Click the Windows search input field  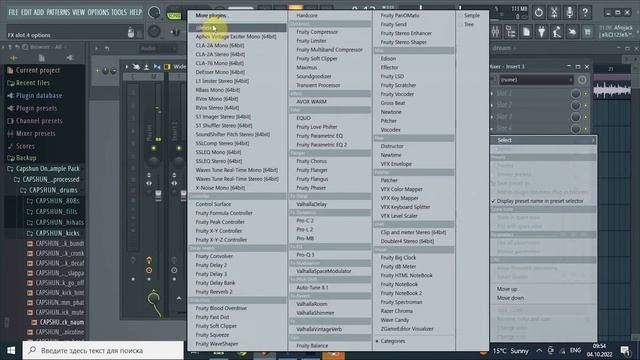tap(103, 351)
